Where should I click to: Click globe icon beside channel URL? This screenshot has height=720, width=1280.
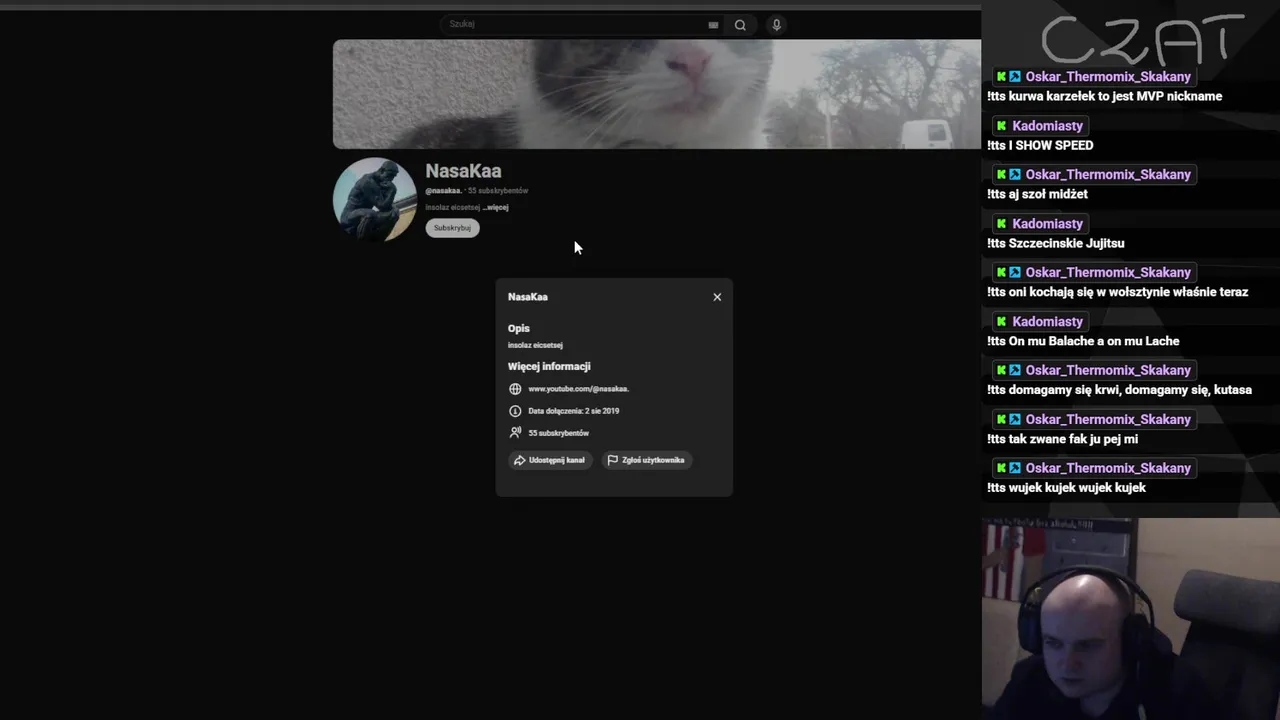pyautogui.click(x=515, y=389)
